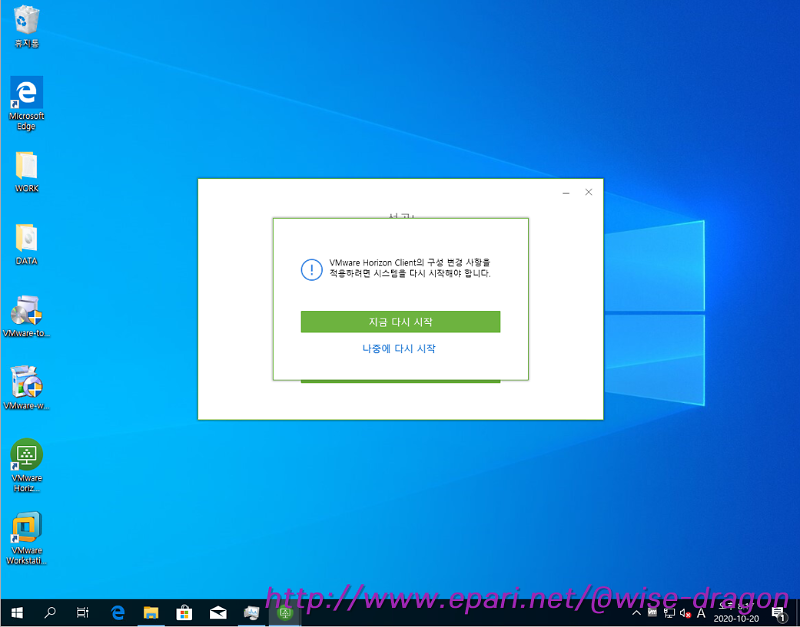Toggle the IME input mode indicator A
The height and width of the screenshot is (627, 800).
point(701,613)
